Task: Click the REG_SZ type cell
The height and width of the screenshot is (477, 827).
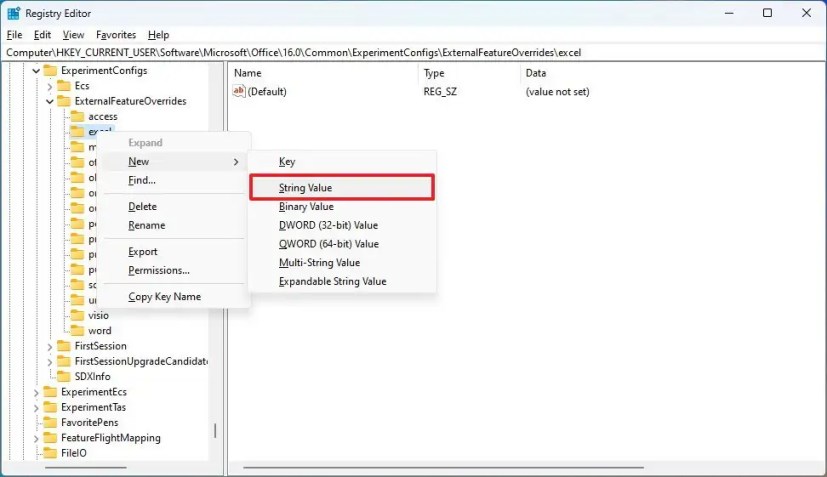Action: (x=440, y=92)
